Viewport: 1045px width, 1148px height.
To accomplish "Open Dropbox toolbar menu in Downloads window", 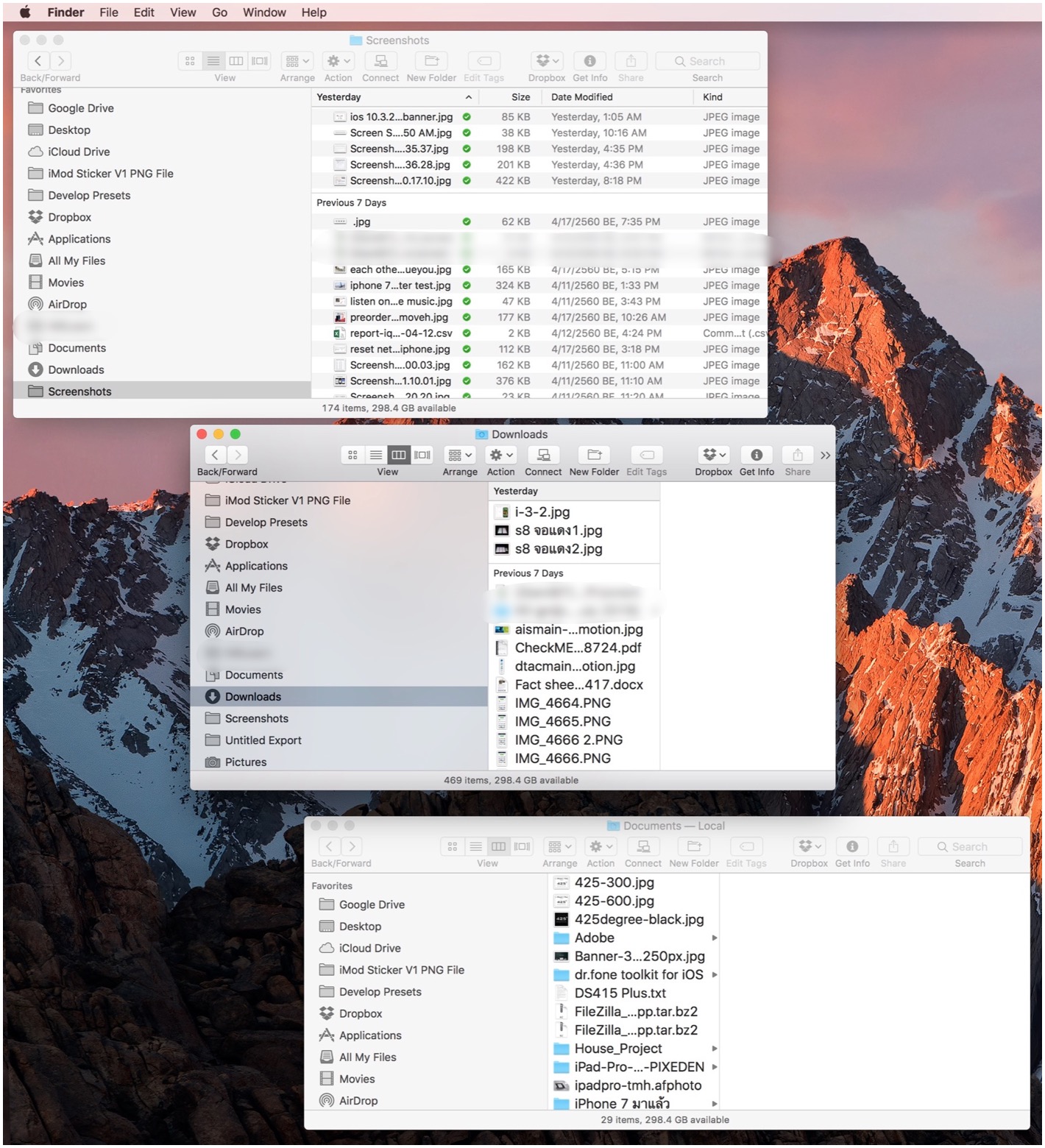I will click(713, 455).
